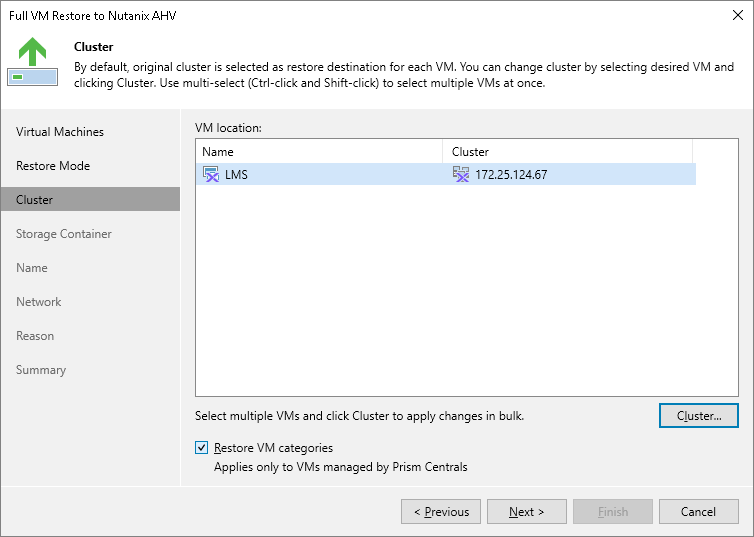Cancel the restore wizard
754x537 pixels.
pyautogui.click(x=698, y=512)
